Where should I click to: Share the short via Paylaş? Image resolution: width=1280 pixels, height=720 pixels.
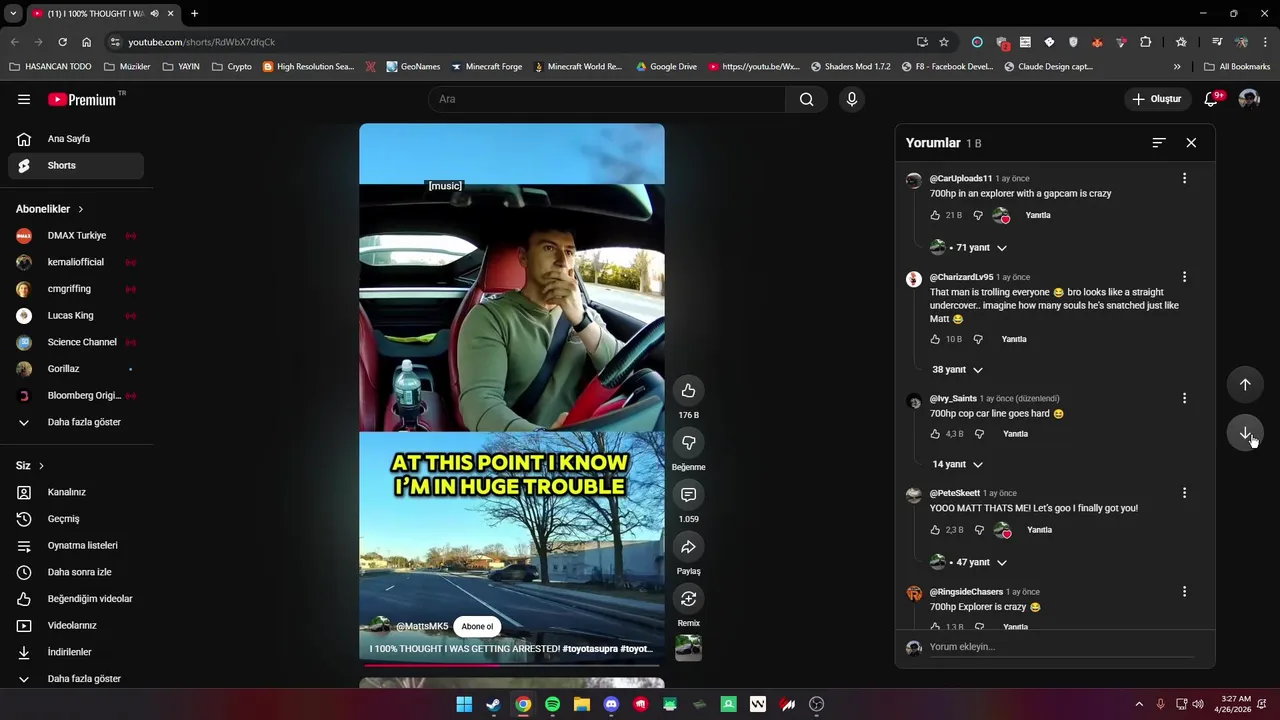click(688, 546)
